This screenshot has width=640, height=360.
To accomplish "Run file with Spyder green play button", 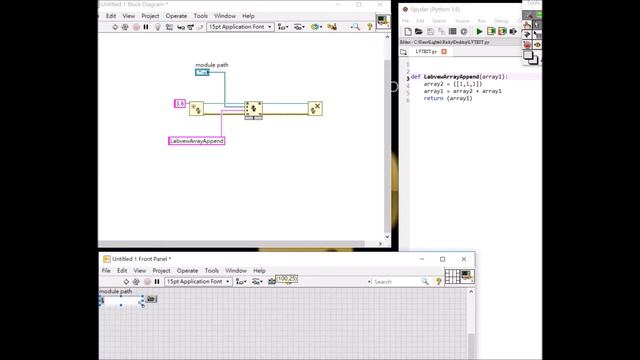I will click(480, 31).
